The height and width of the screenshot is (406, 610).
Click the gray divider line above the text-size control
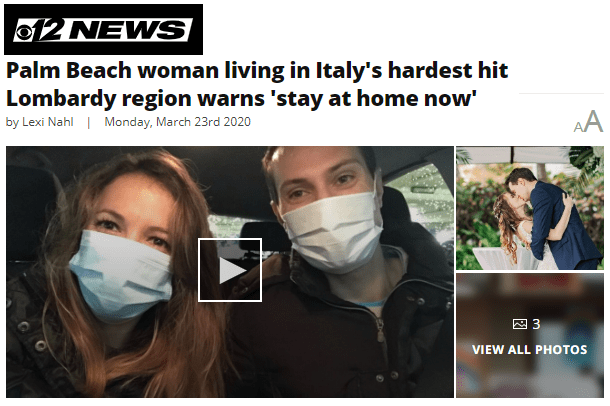(561, 93)
